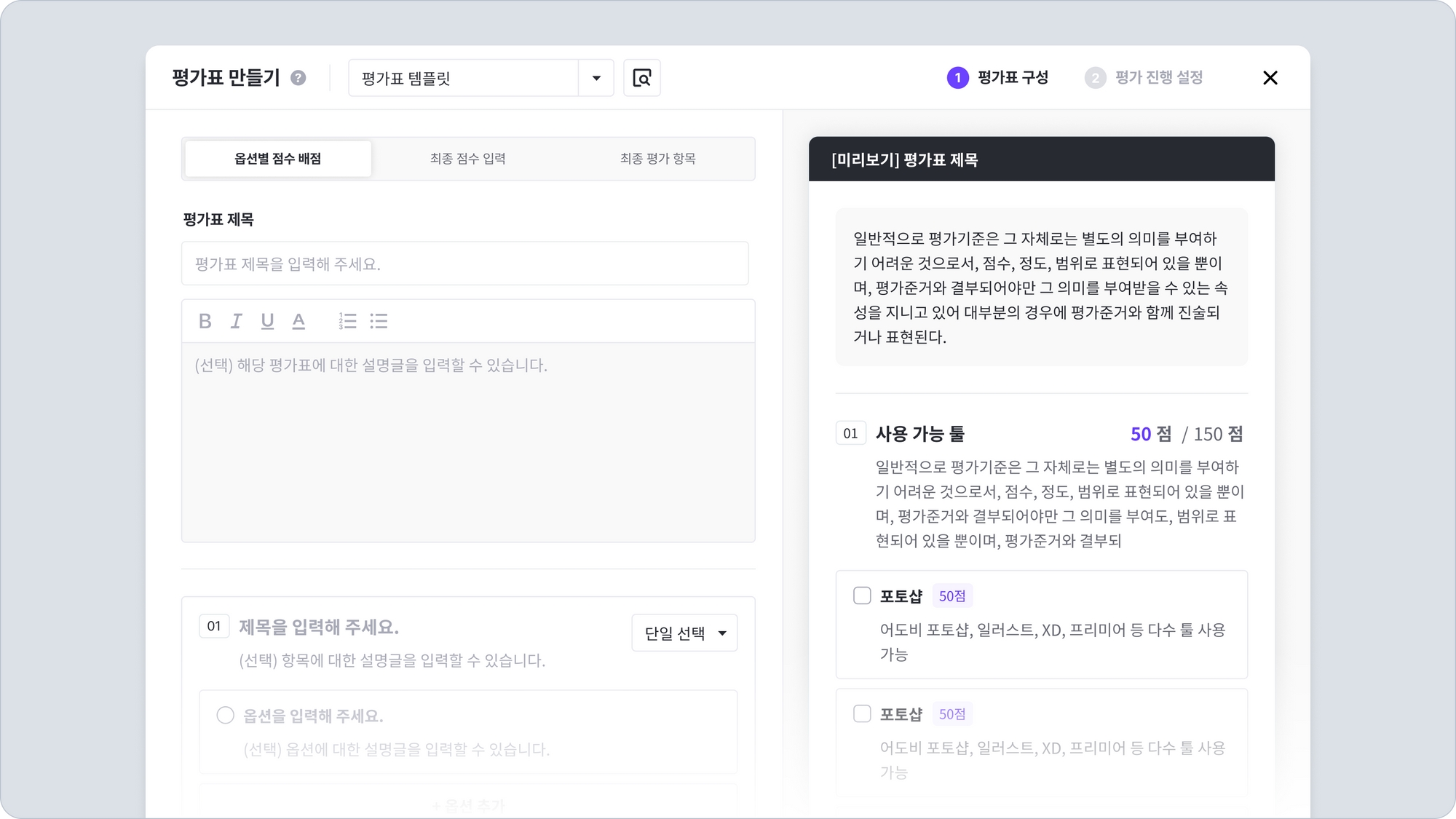Check the first 포토샵 option checkbox
Viewport: 1456px width, 819px height.
tap(862, 596)
